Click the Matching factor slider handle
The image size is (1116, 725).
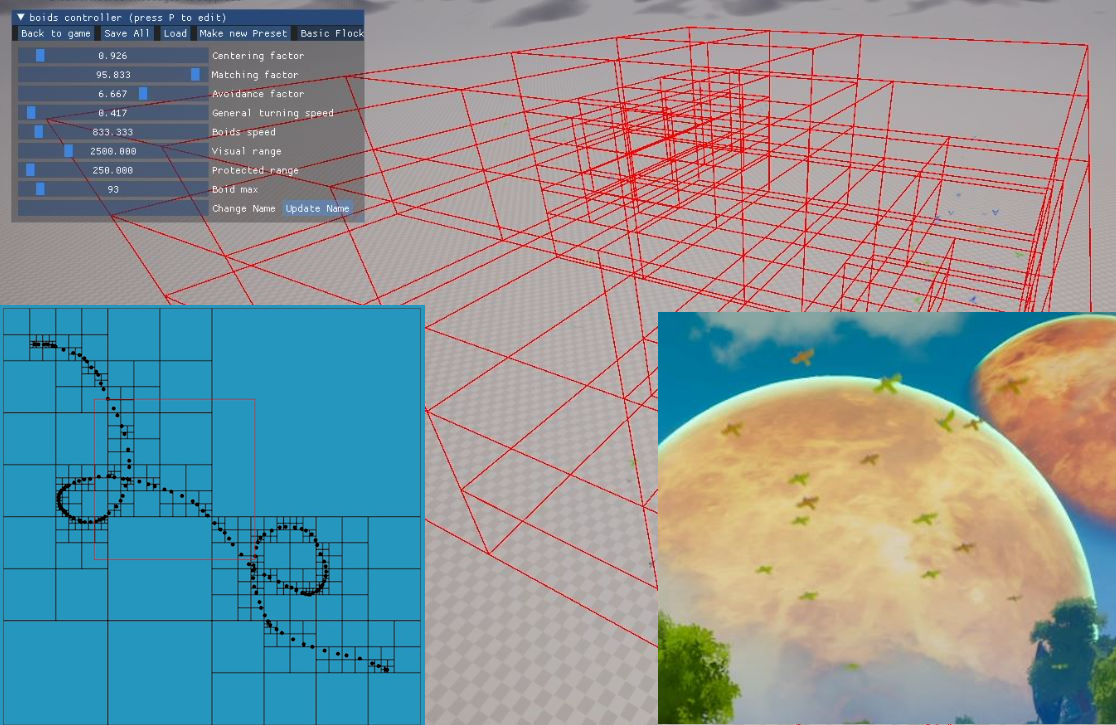(x=195, y=75)
